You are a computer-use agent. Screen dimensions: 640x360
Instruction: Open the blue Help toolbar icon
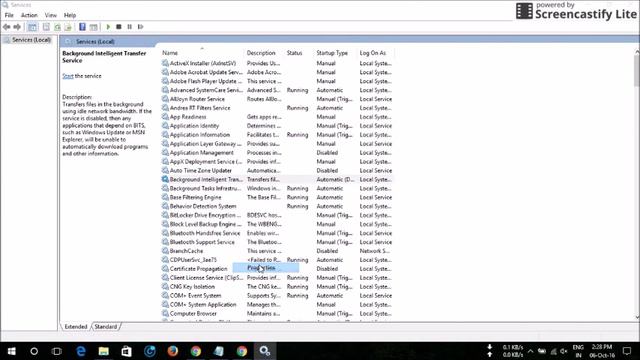coord(82,27)
